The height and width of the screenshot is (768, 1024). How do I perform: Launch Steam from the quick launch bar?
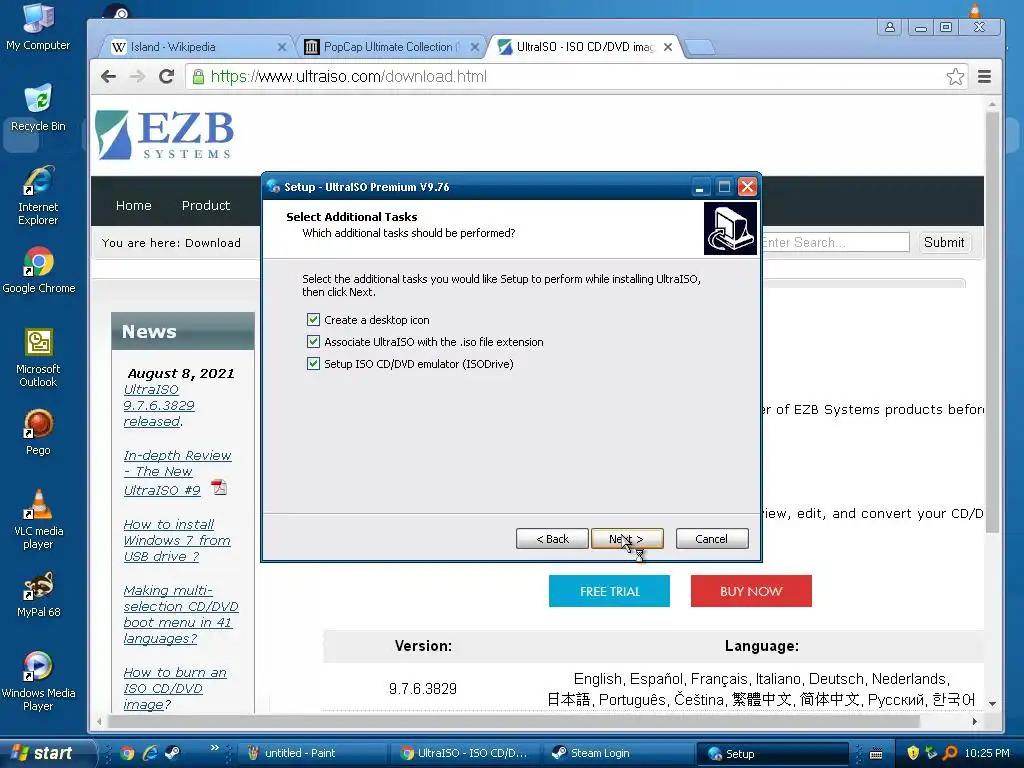[x=172, y=753]
